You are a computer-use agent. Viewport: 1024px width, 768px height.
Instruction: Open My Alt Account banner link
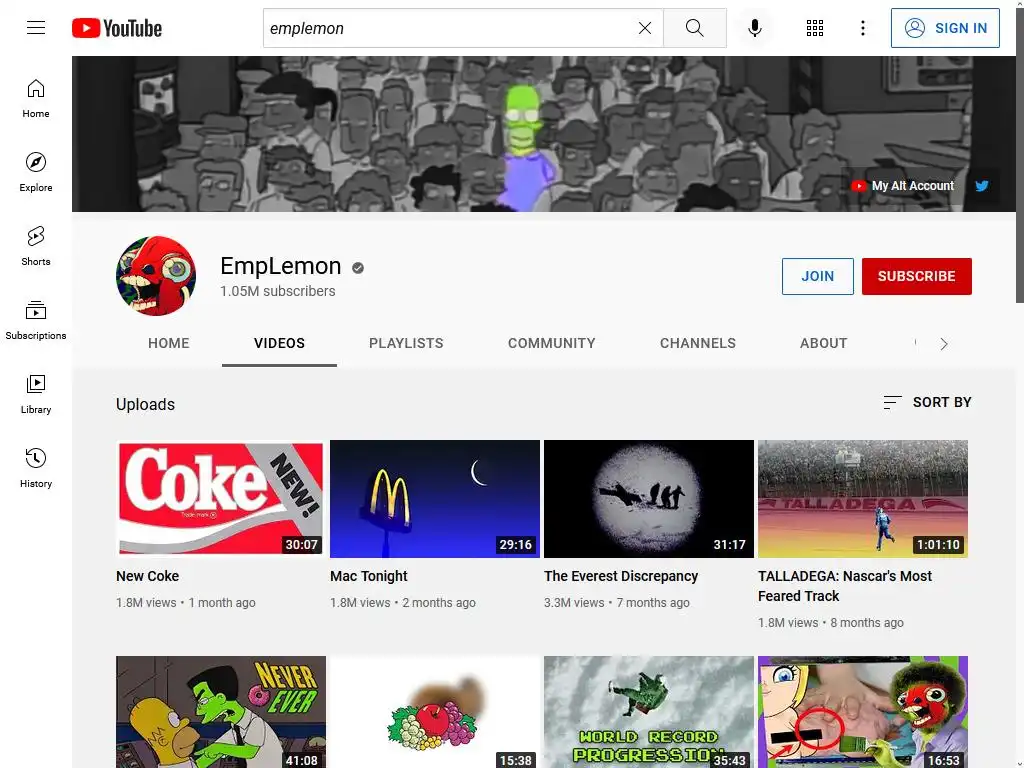coord(903,186)
